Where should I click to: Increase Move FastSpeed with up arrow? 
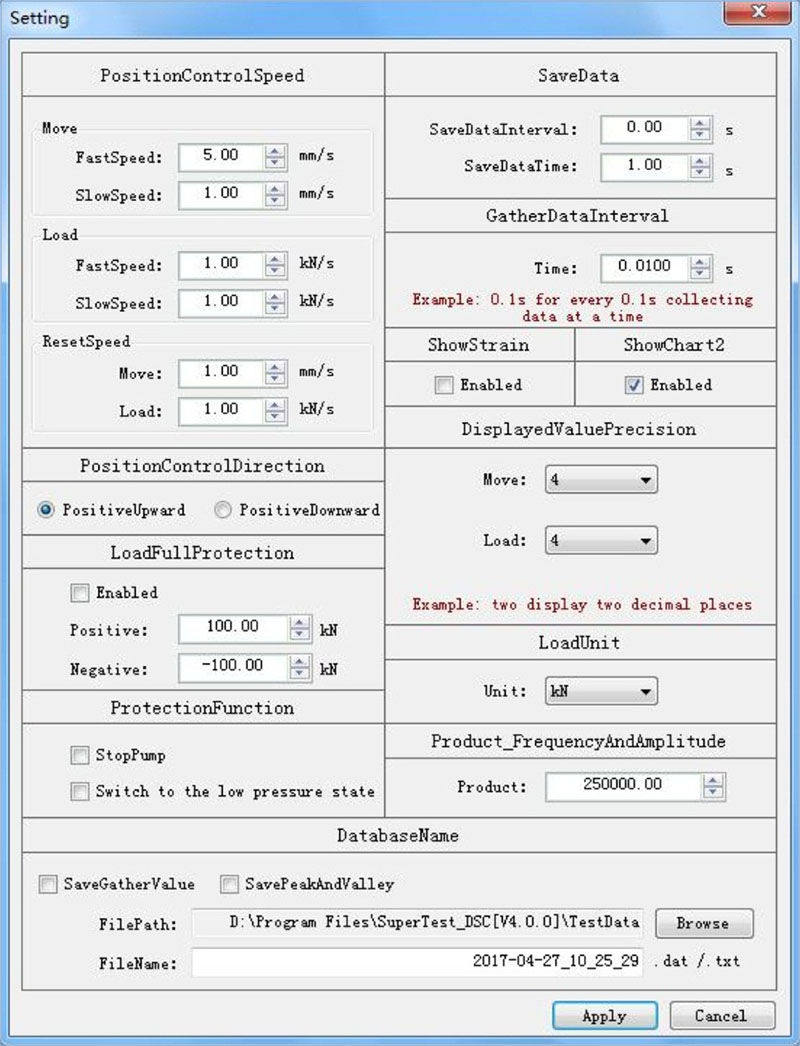pyautogui.click(x=274, y=151)
